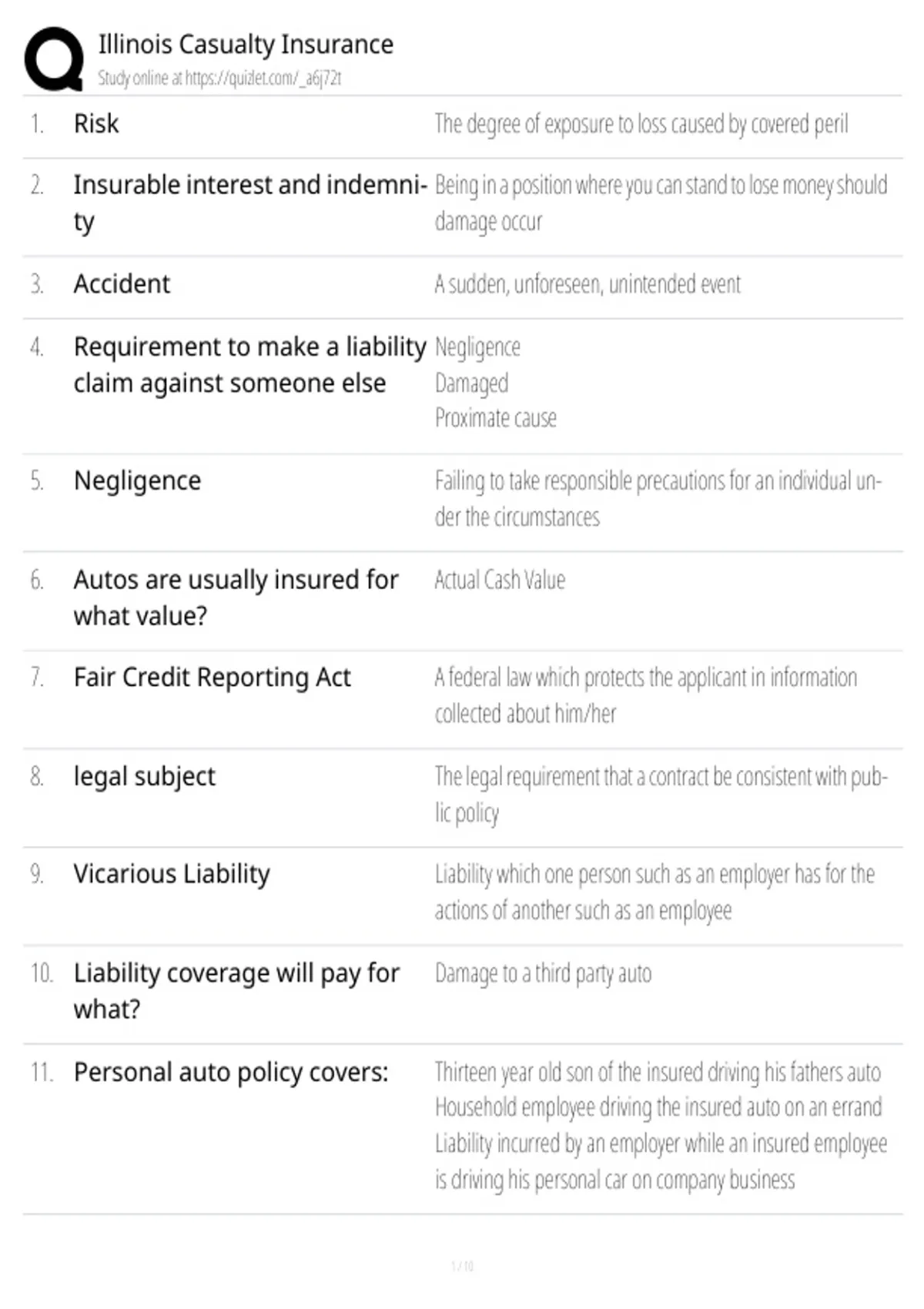
Task: Click the Accident term
Action: tap(122, 284)
